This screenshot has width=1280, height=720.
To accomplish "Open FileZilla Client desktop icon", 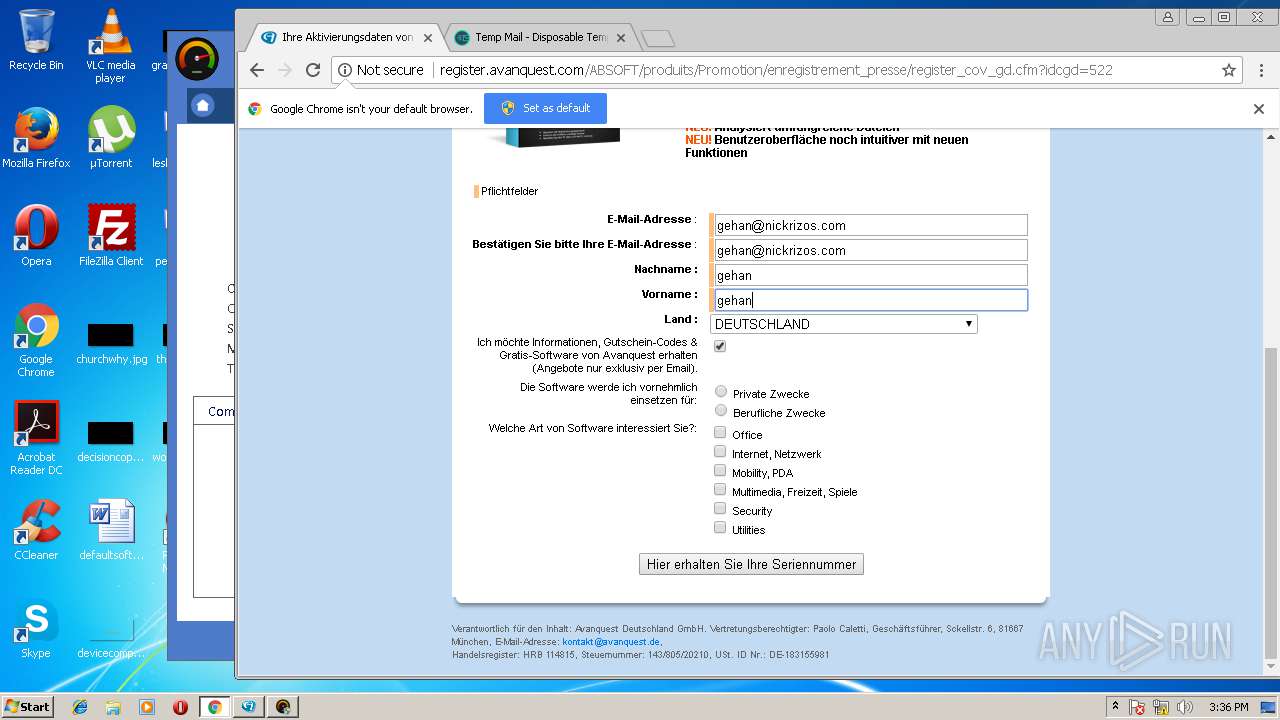I will pyautogui.click(x=111, y=236).
